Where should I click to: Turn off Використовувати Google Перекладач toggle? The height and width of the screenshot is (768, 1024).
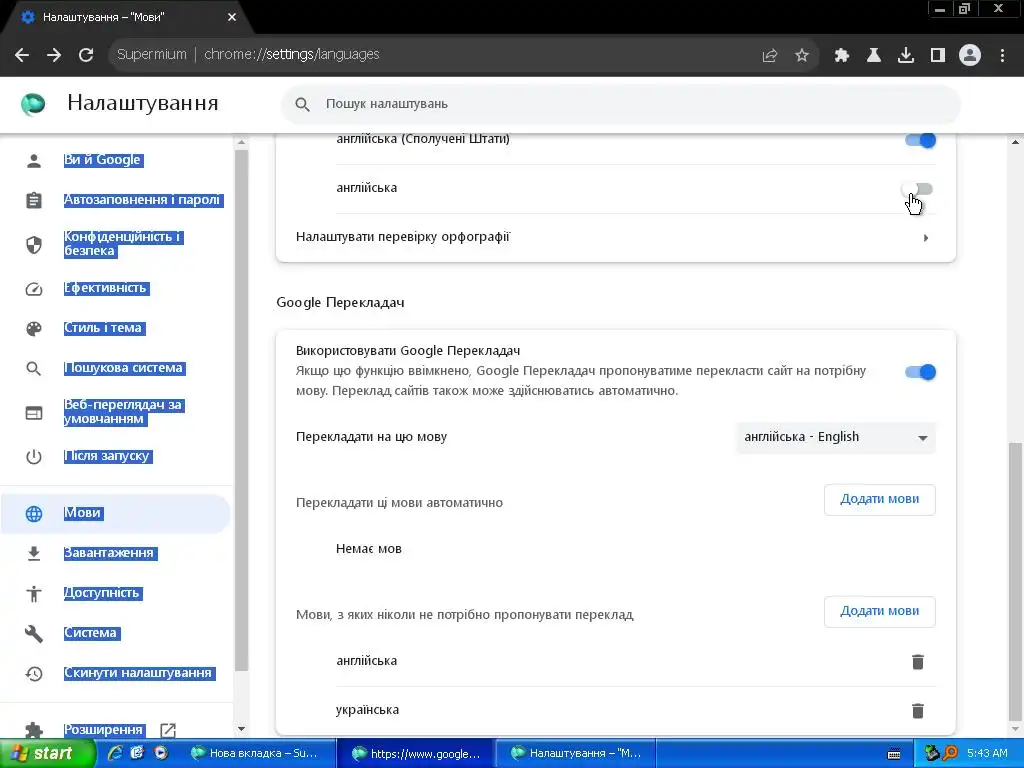click(x=920, y=372)
